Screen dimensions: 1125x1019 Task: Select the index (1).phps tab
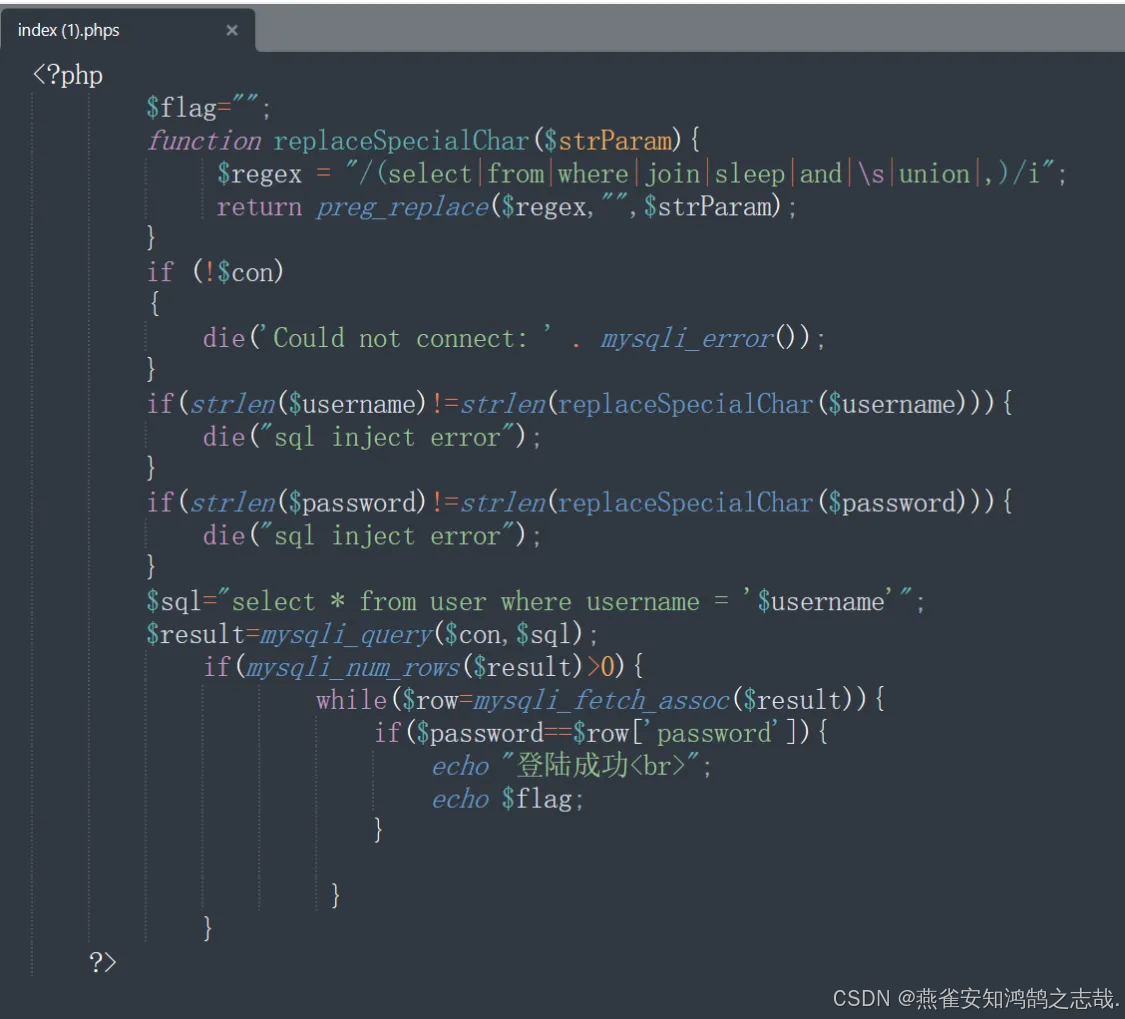127,30
